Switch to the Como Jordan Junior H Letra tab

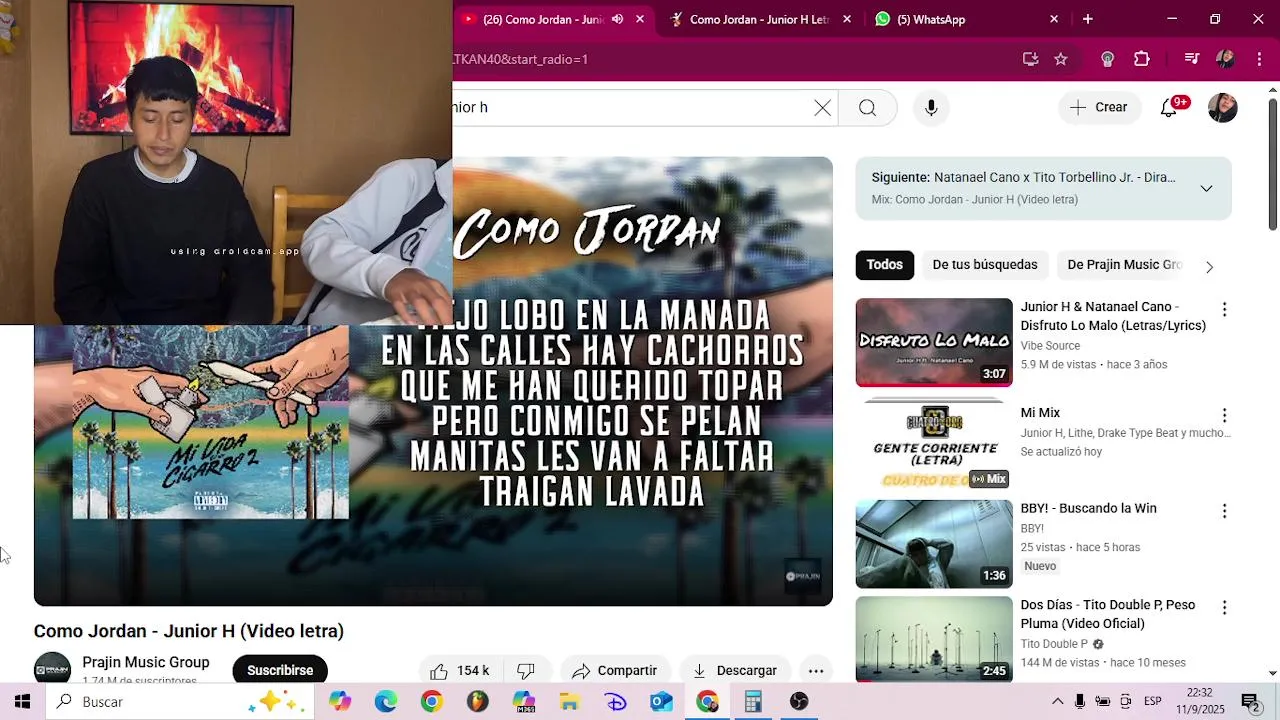(x=760, y=19)
